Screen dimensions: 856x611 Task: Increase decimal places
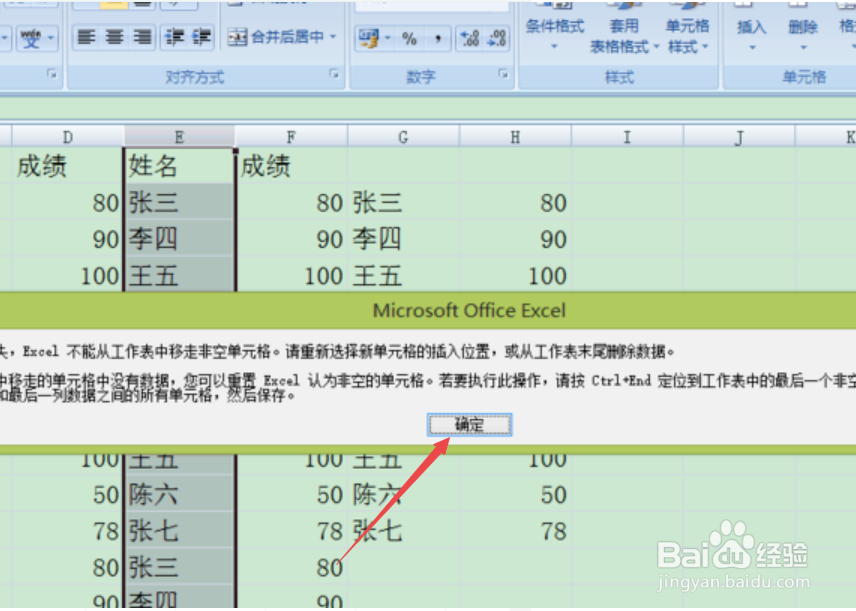pos(469,38)
